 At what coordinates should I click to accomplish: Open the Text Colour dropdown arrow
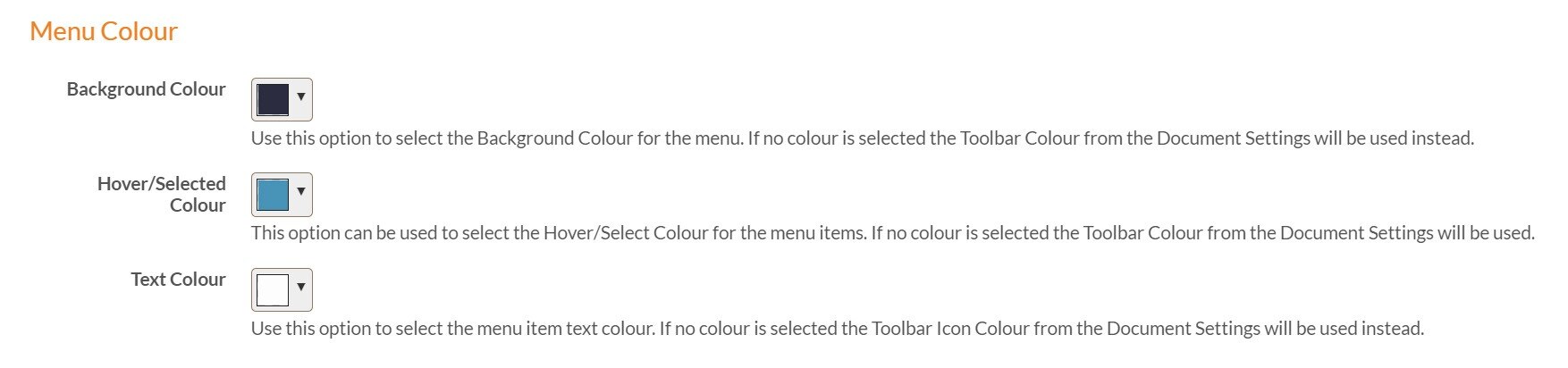click(x=301, y=287)
